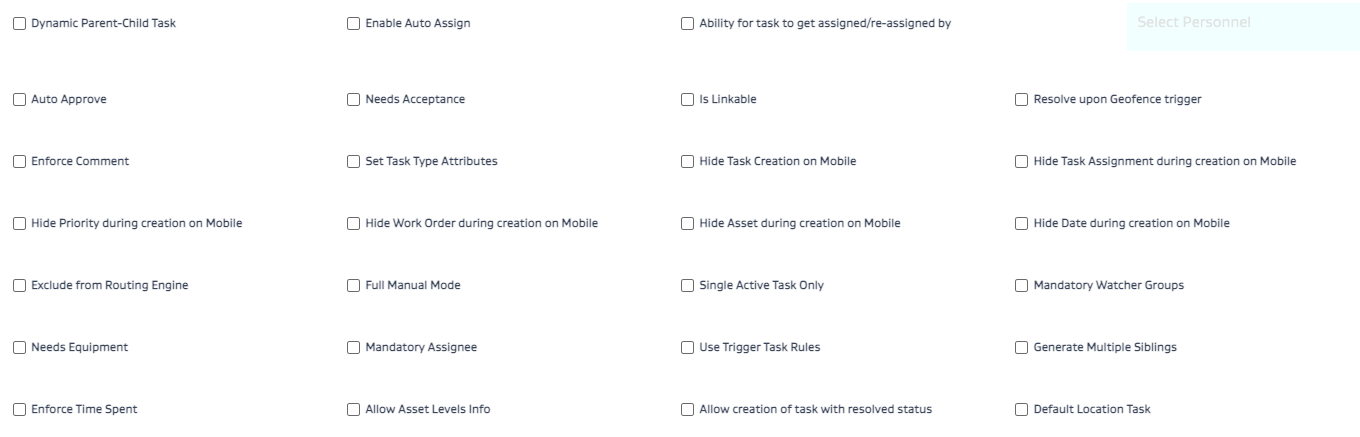
Task: Check Single Active Task Only
Action: [x=687, y=285]
